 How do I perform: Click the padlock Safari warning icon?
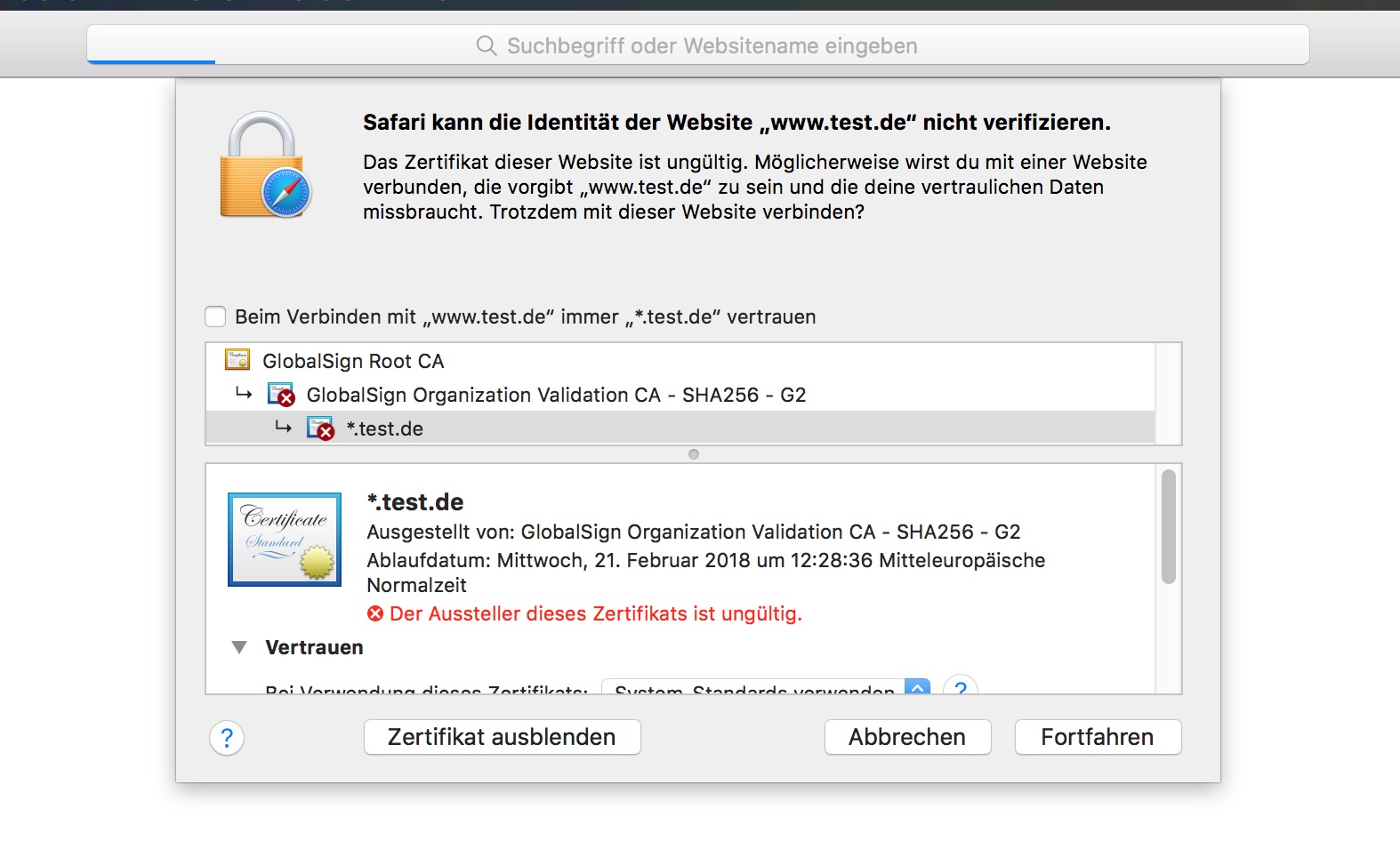(265, 164)
